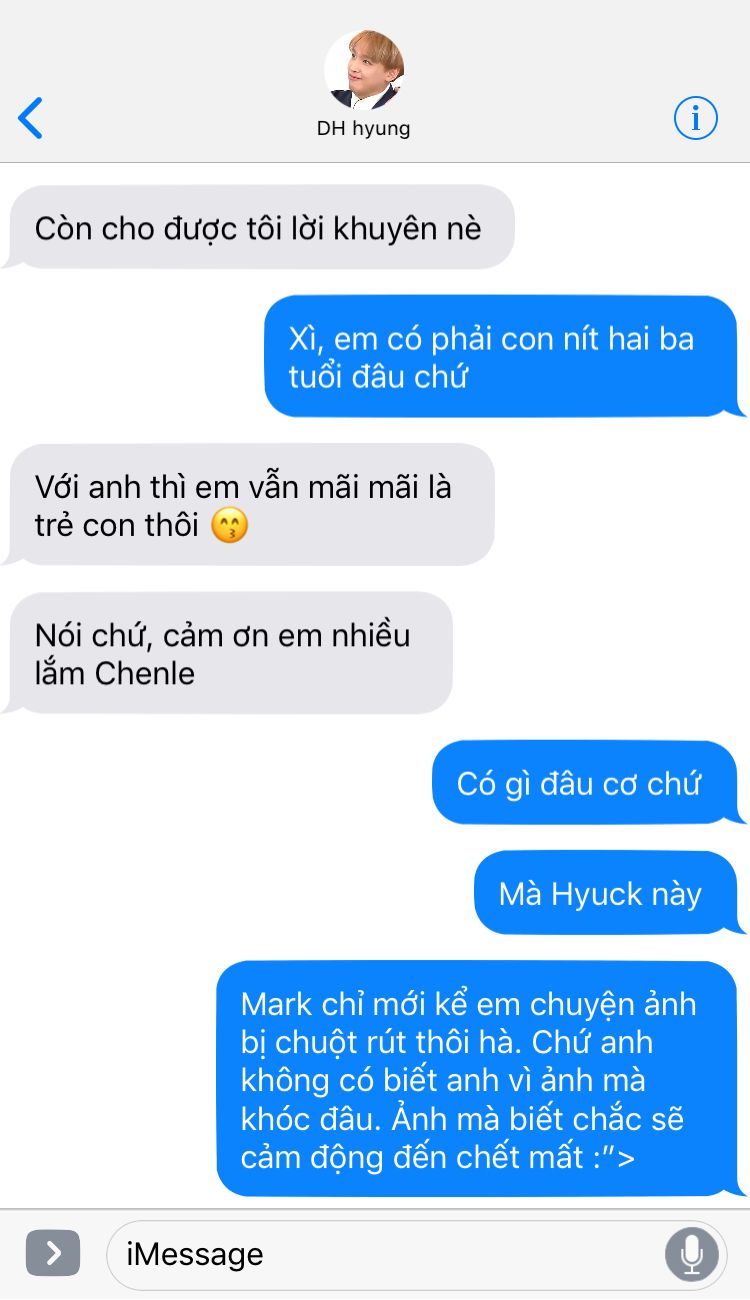This screenshot has height=1300, width=750.
Task: Select the long "Mark chỉ mới kể" message
Action: (x=481, y=1079)
